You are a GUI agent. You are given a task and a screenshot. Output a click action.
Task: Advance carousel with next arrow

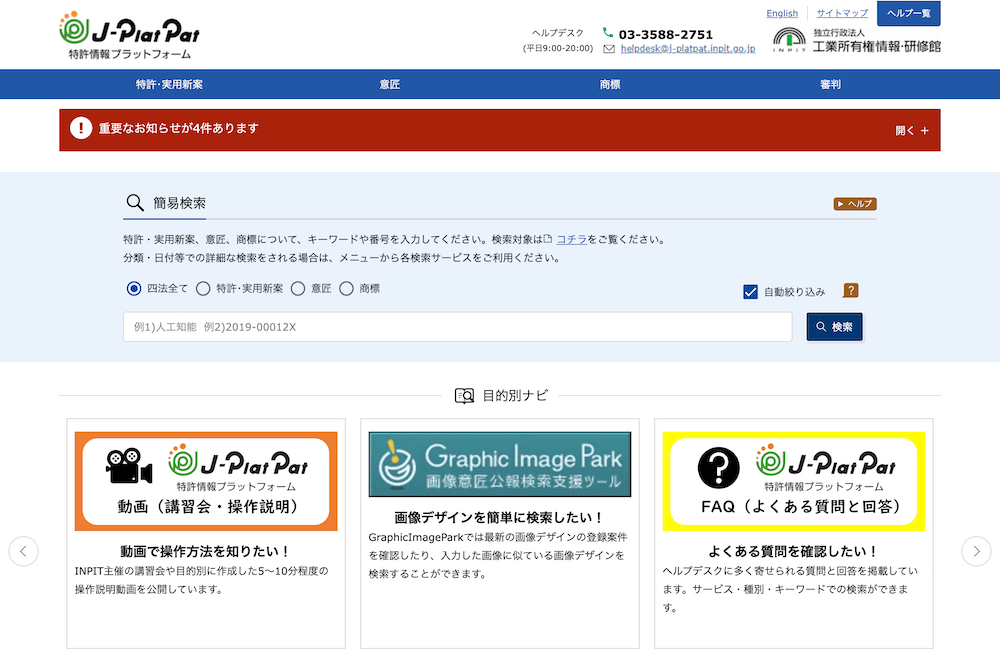[x=976, y=551]
